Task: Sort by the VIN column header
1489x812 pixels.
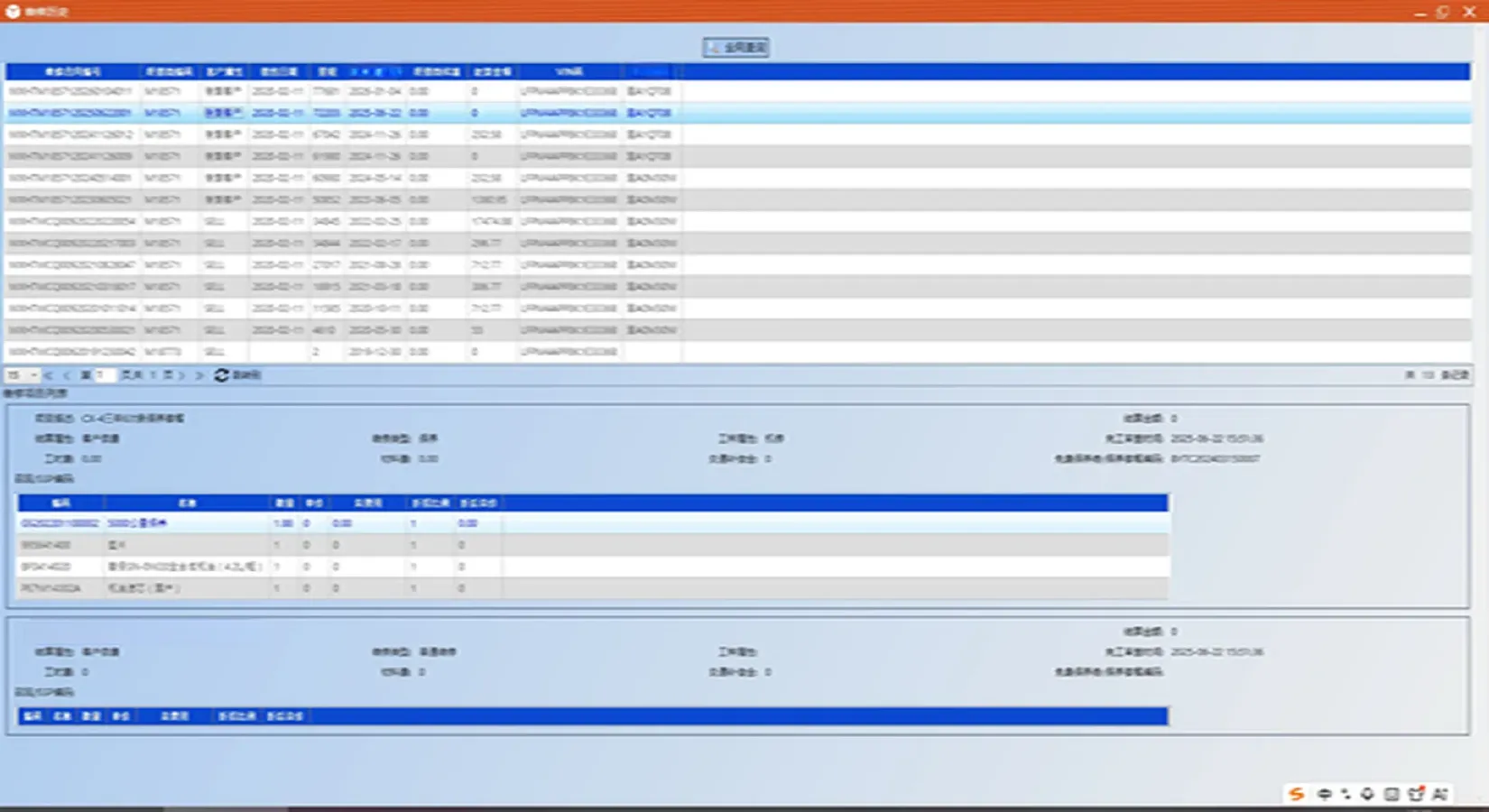Action: click(x=569, y=71)
